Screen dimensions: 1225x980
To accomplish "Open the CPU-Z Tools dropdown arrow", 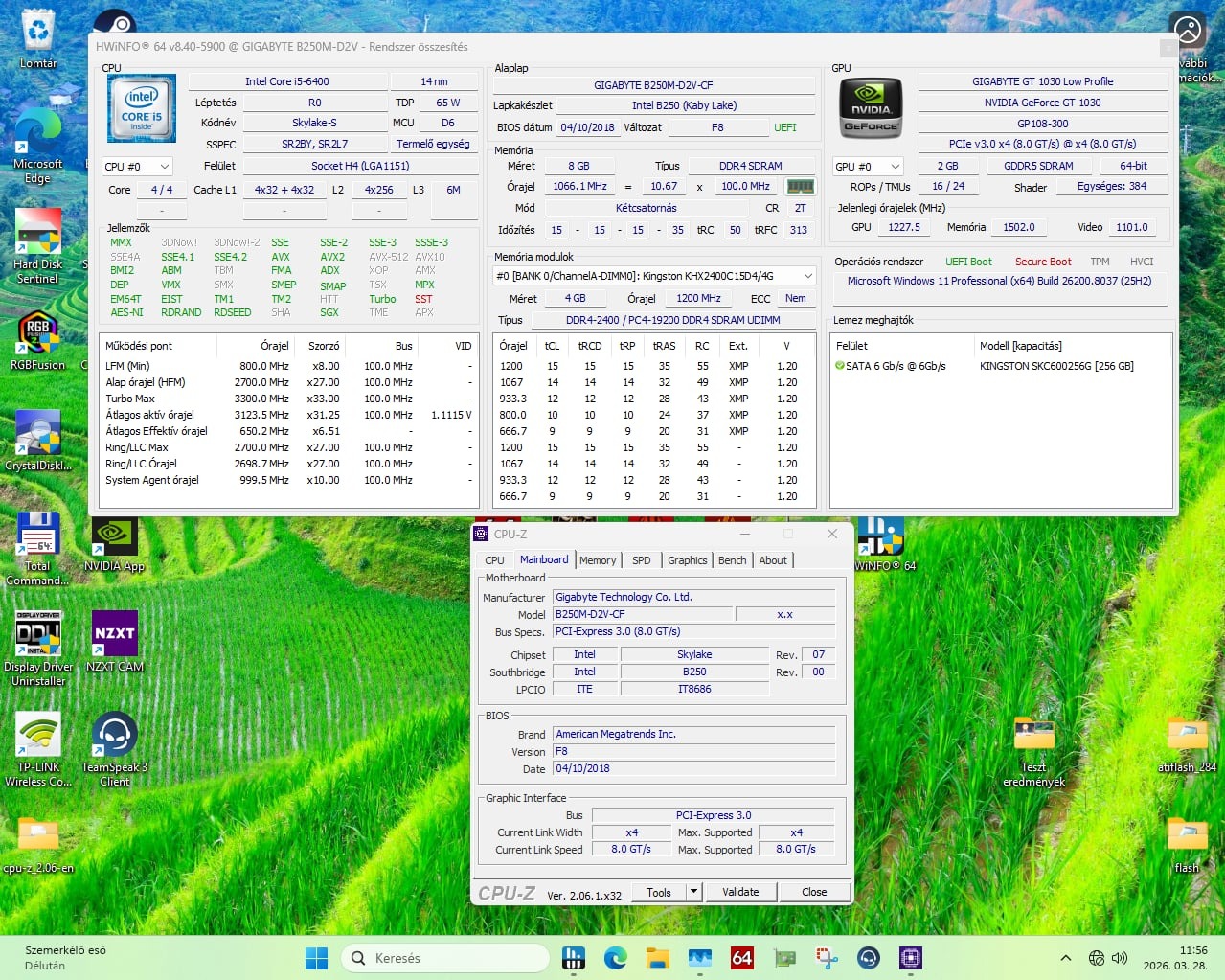I will (694, 892).
